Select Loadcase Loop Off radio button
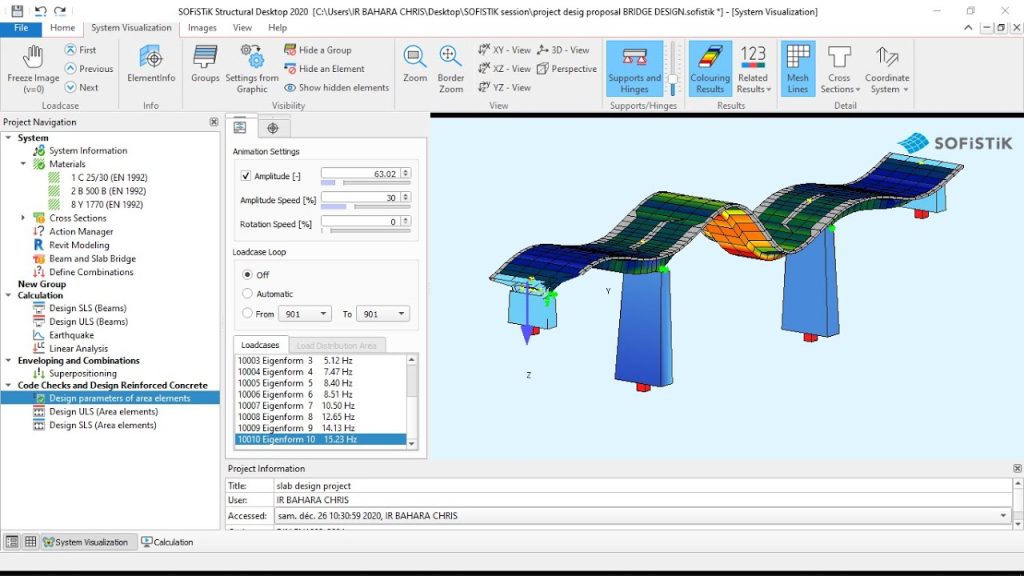 pos(247,275)
